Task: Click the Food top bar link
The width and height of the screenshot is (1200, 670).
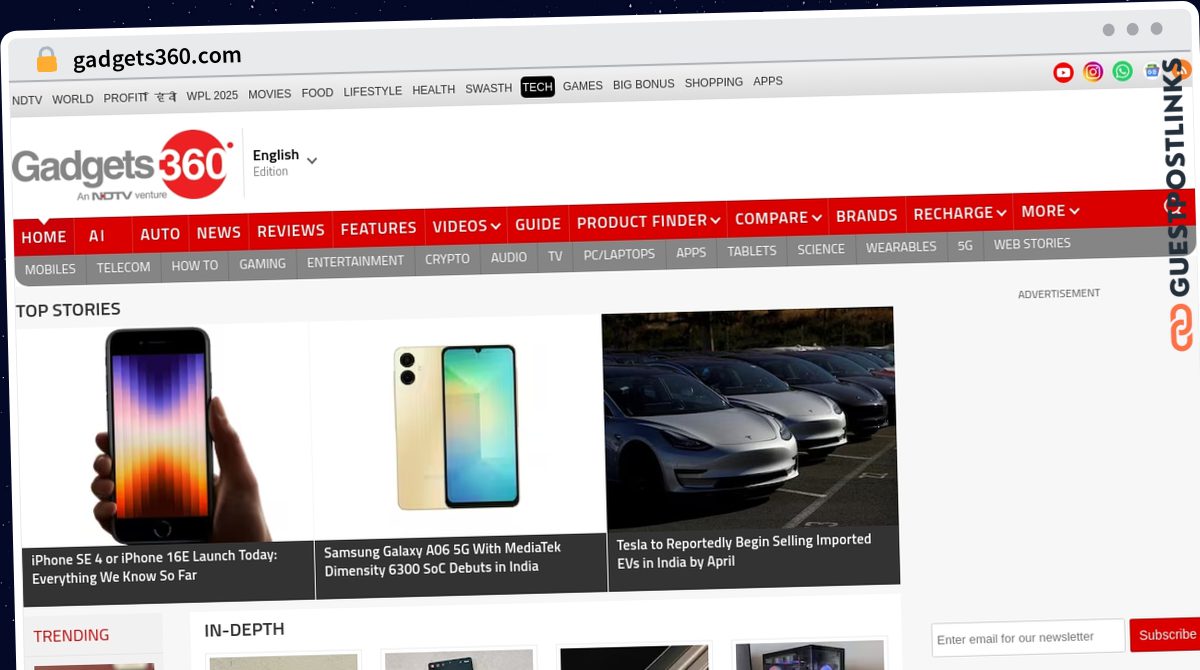Action: [x=317, y=93]
